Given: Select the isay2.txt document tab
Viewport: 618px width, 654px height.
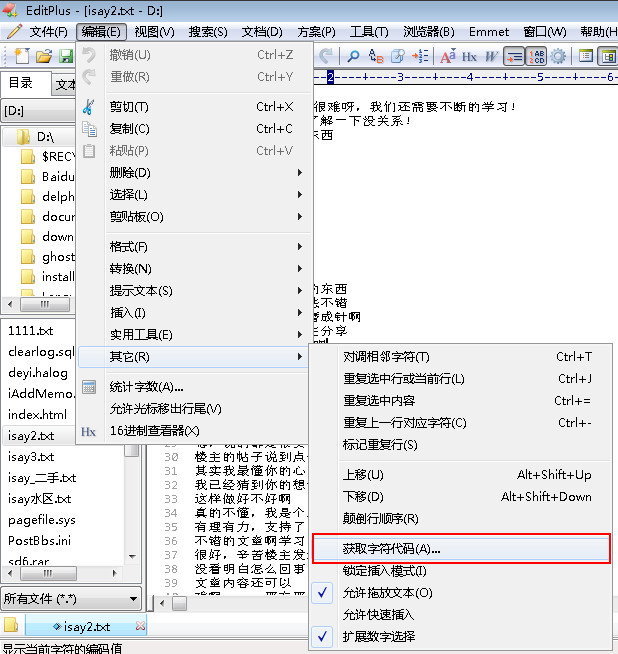Looking at the screenshot, I should (87, 626).
